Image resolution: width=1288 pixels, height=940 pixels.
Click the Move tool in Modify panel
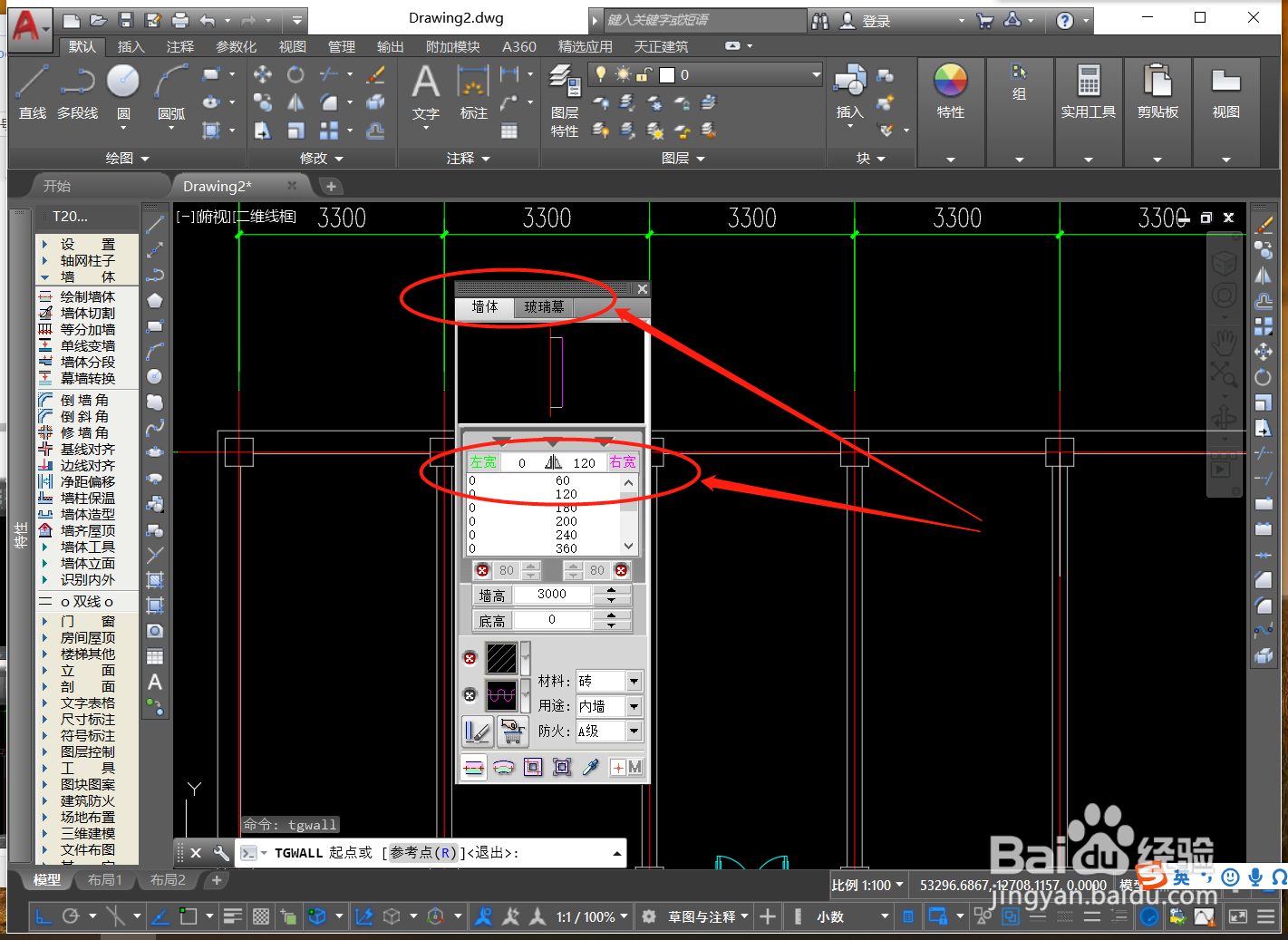[x=263, y=74]
